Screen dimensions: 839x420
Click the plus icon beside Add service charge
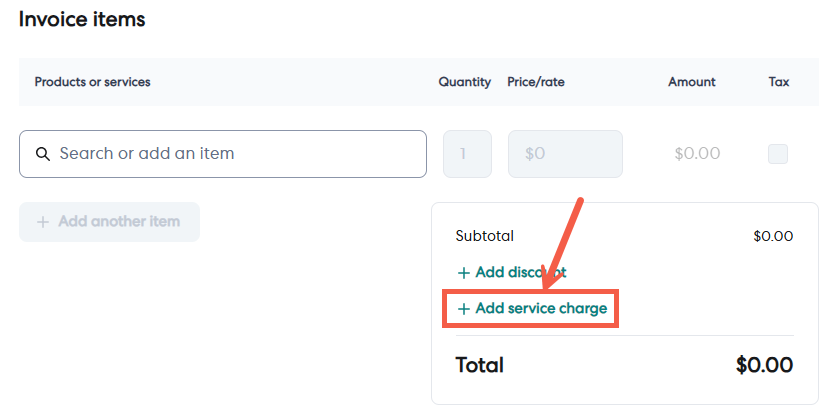(x=463, y=309)
